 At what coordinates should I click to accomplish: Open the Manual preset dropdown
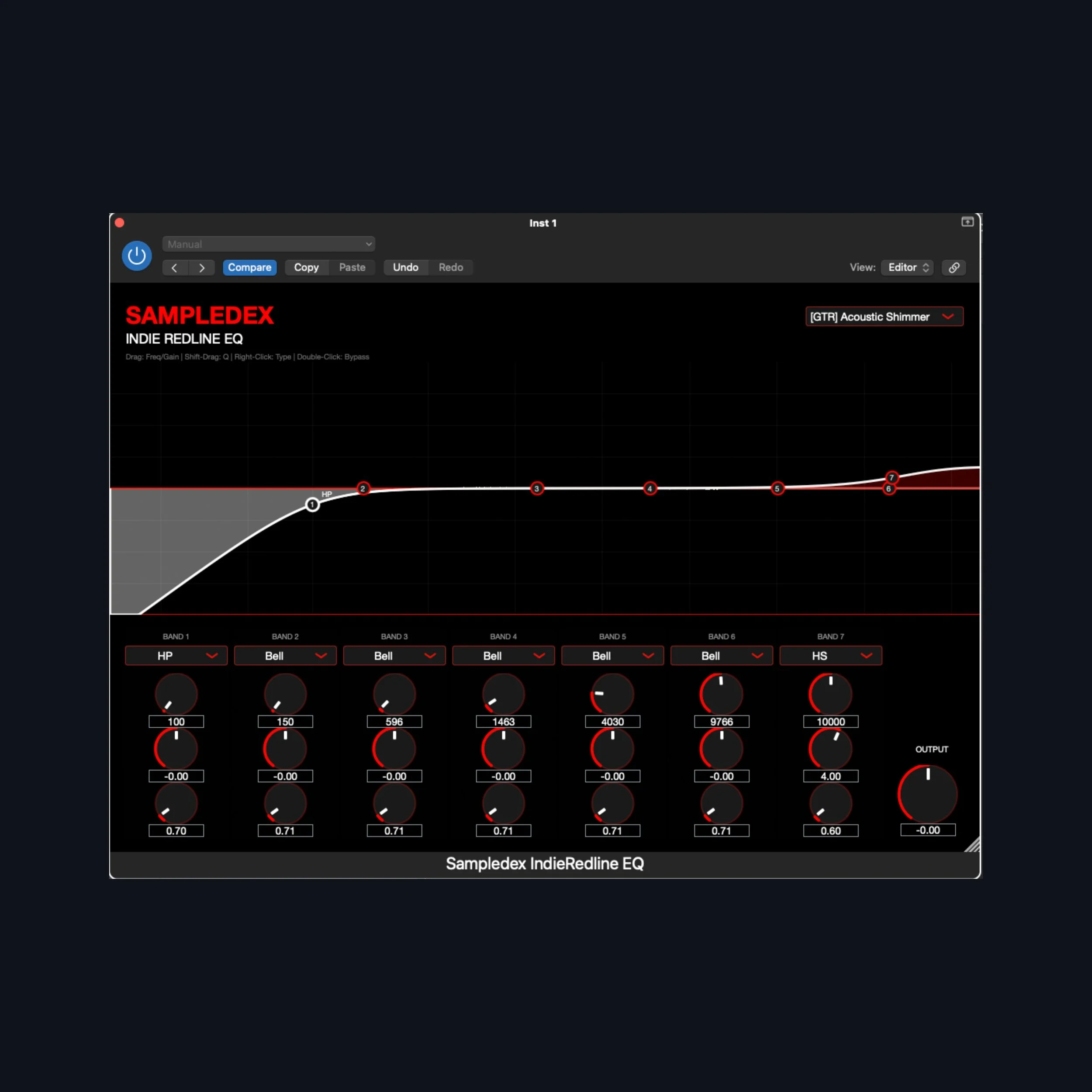coord(268,244)
